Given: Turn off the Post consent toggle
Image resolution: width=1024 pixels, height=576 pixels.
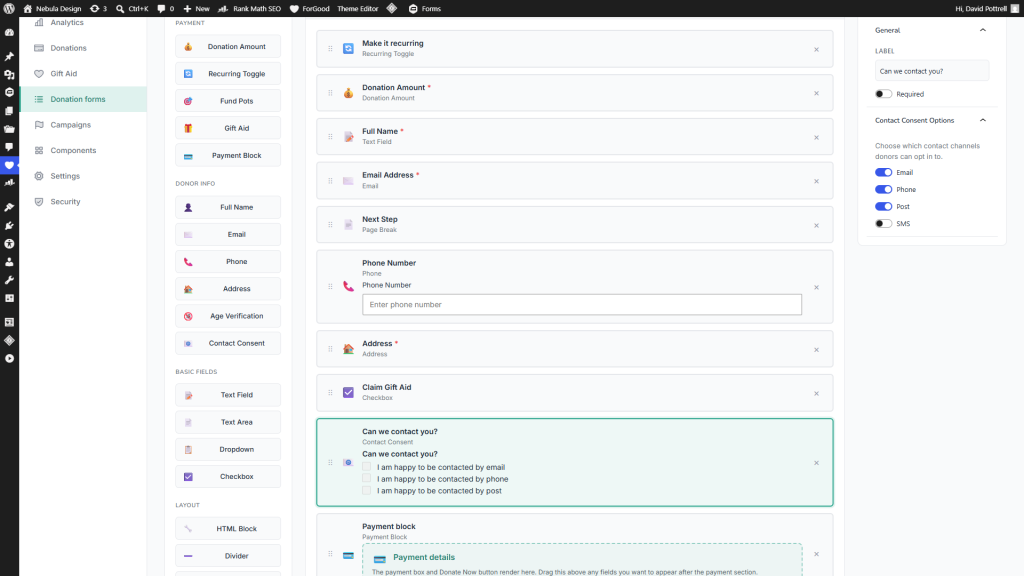Looking at the screenshot, I should click(883, 206).
